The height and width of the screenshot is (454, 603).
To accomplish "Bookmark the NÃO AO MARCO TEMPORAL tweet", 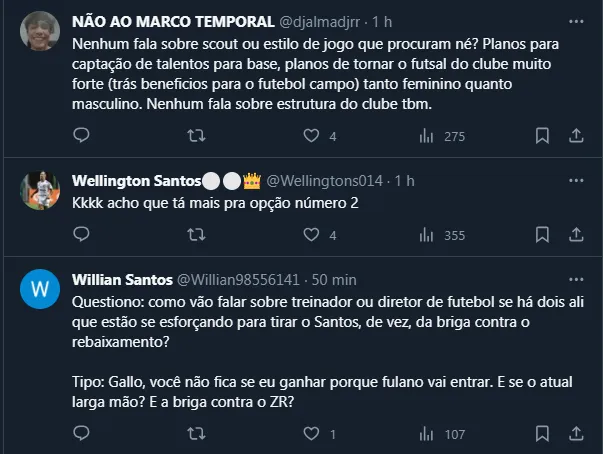I will pyautogui.click(x=541, y=136).
